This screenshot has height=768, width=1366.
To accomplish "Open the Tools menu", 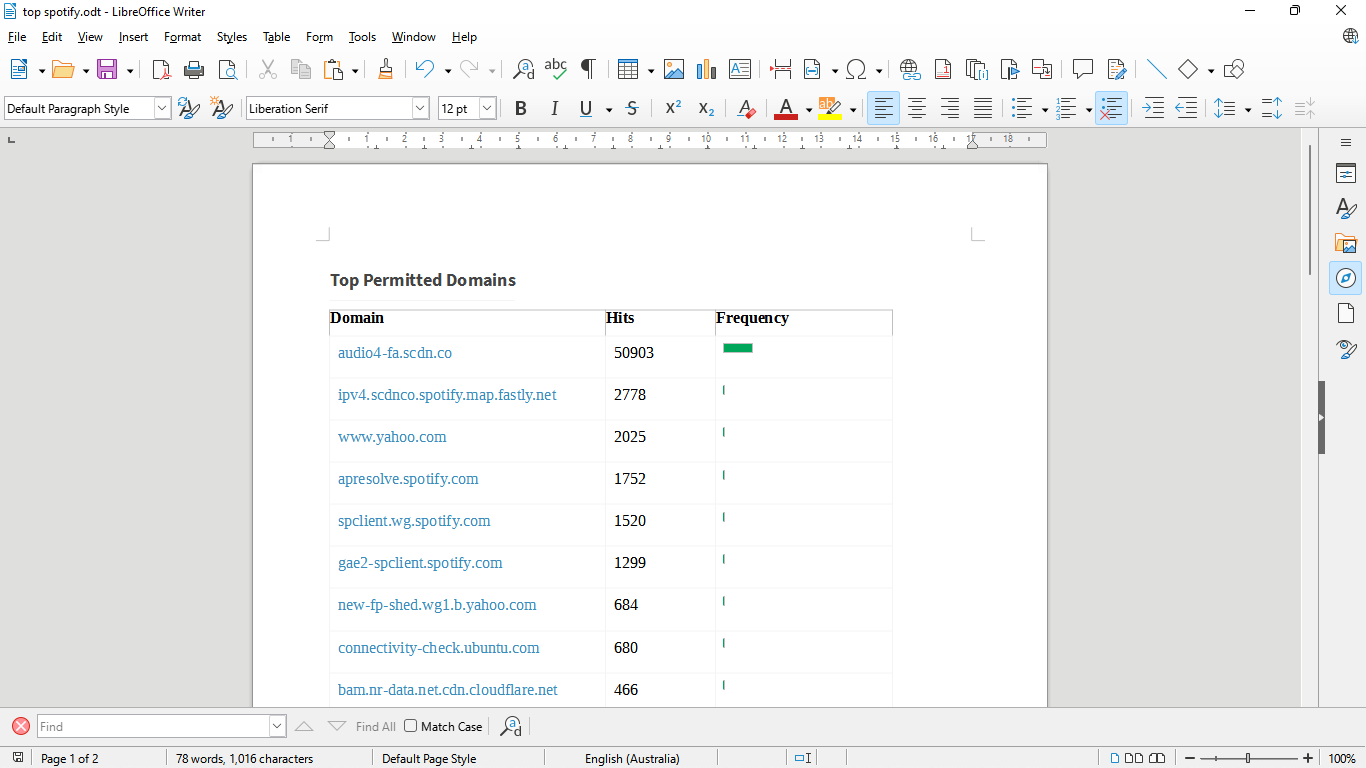I will click(x=362, y=37).
